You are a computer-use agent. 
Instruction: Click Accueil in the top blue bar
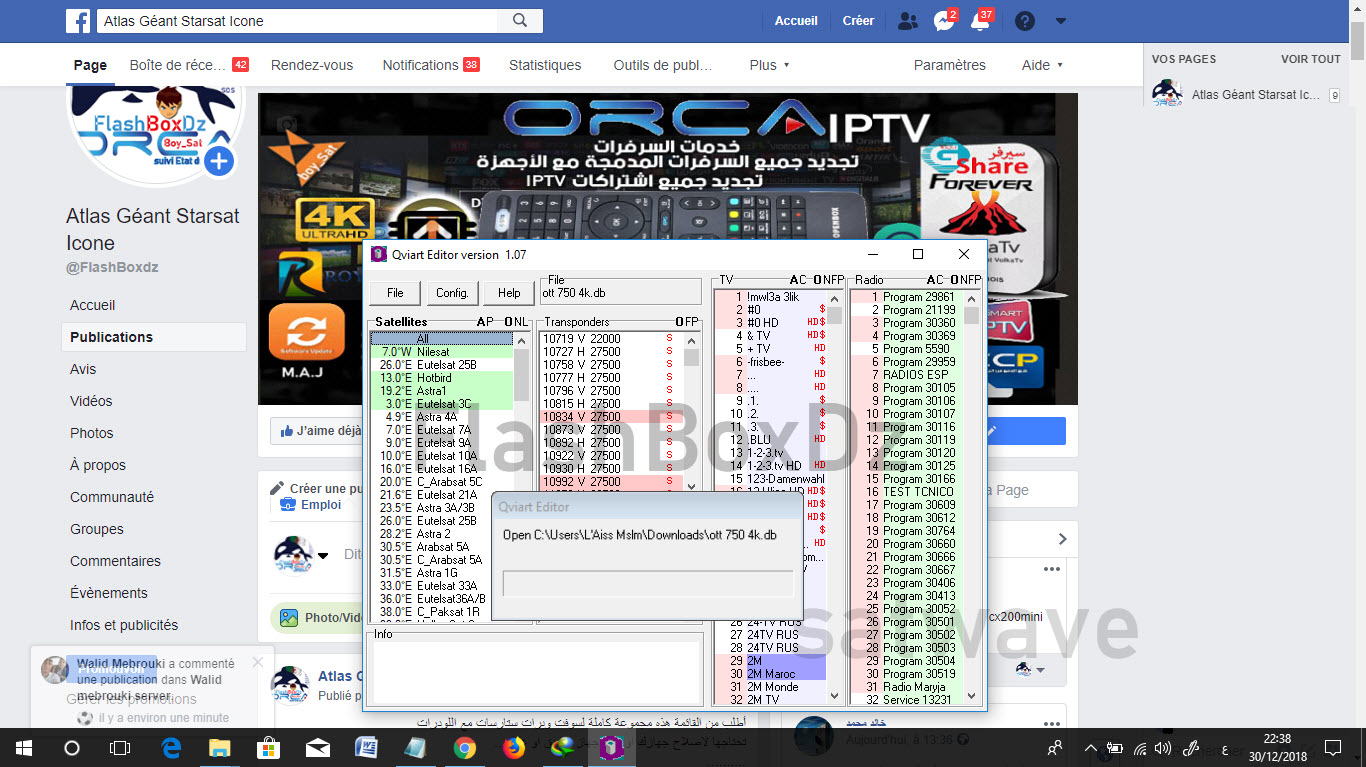click(796, 21)
